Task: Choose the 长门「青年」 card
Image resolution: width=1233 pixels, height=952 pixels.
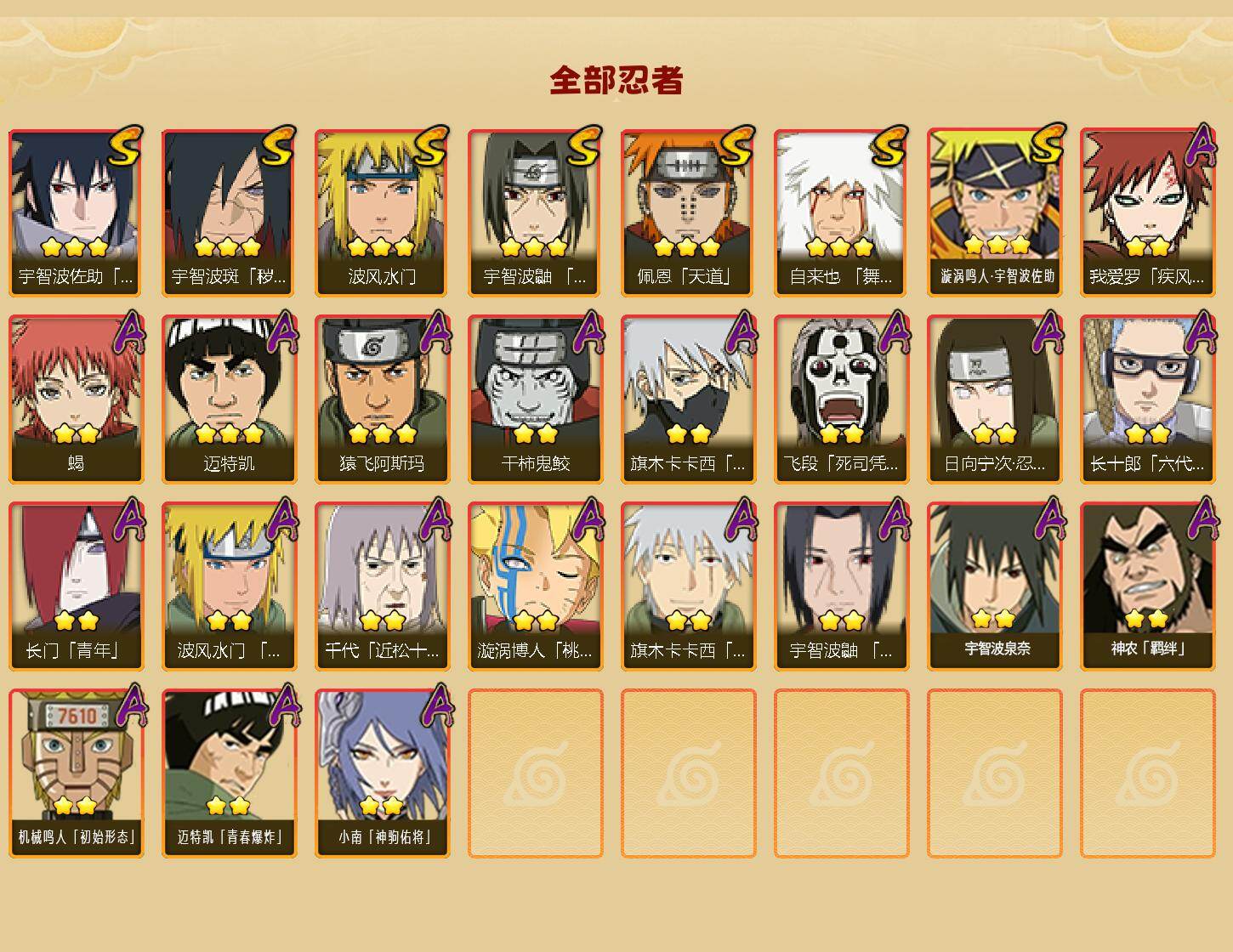Action: click(x=76, y=586)
